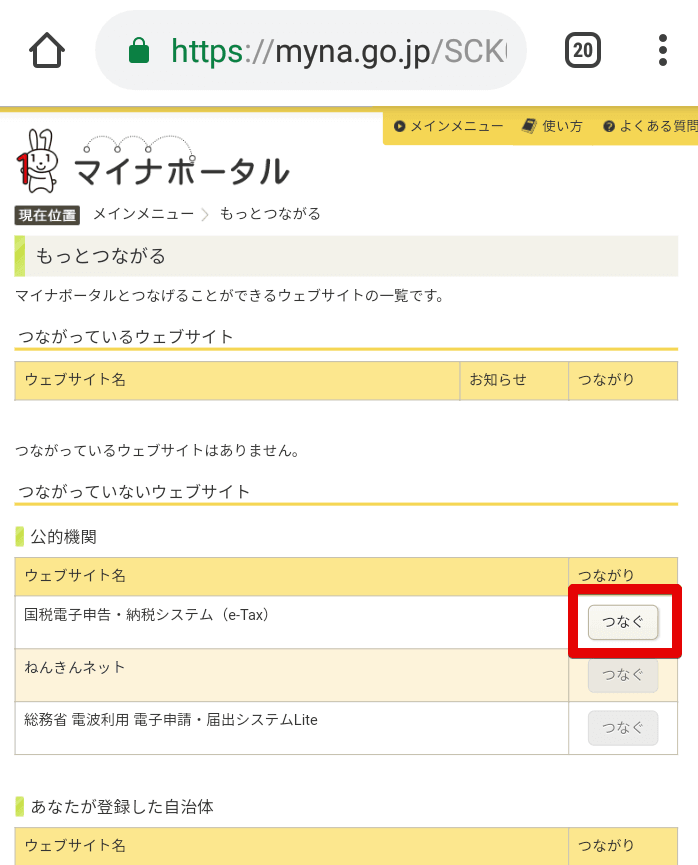The image size is (698, 865).
Task: Click the お知らせ column header
Action: [501, 380]
